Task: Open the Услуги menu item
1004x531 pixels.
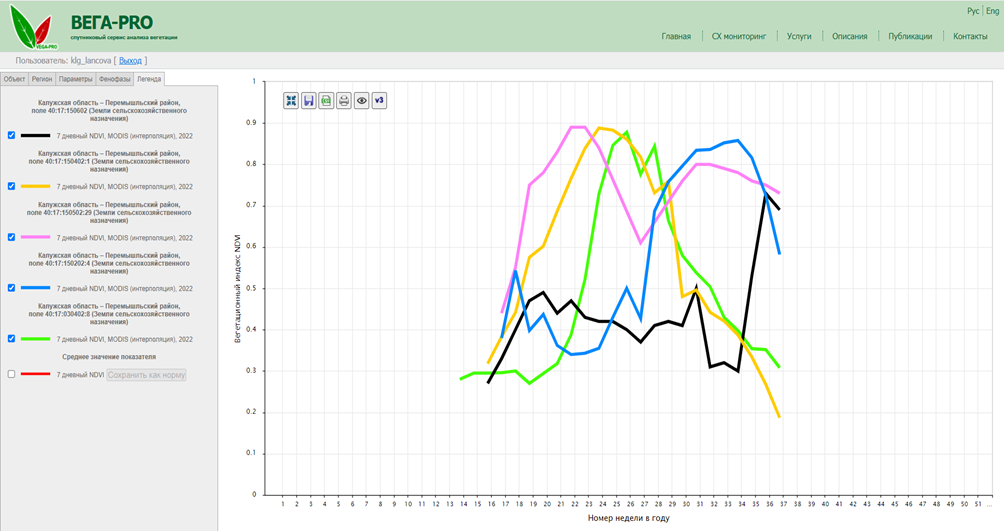Action: (799, 37)
